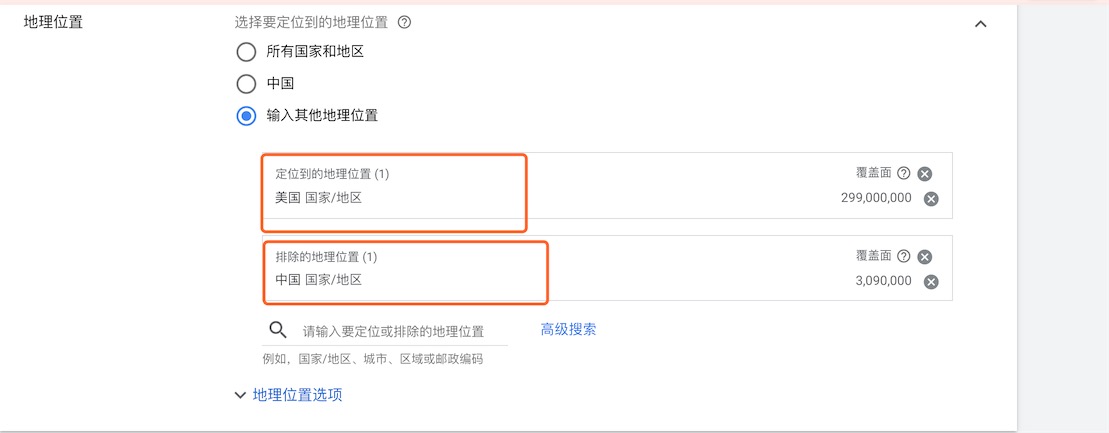Remove all targeted locations via header X
The image size is (1109, 433).
point(924,174)
